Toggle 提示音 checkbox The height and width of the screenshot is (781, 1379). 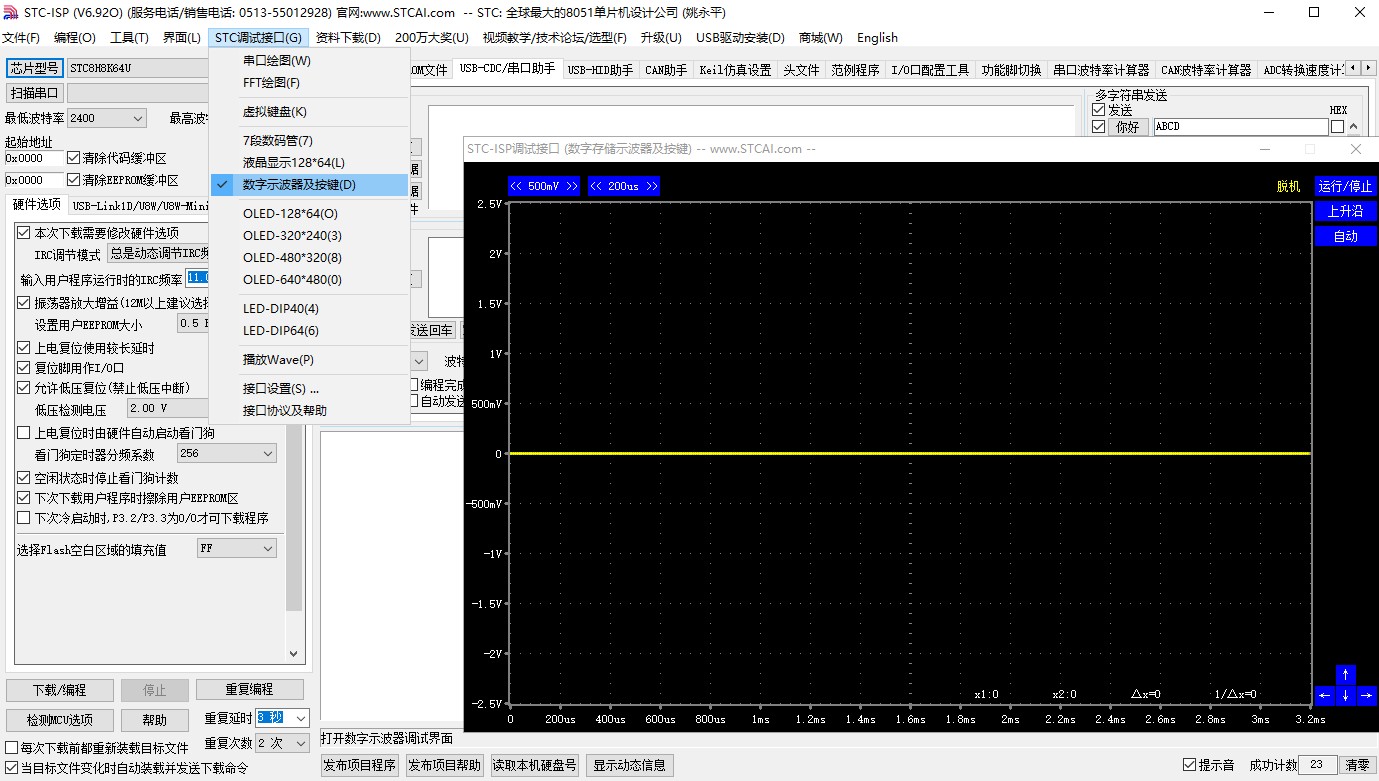point(1189,765)
